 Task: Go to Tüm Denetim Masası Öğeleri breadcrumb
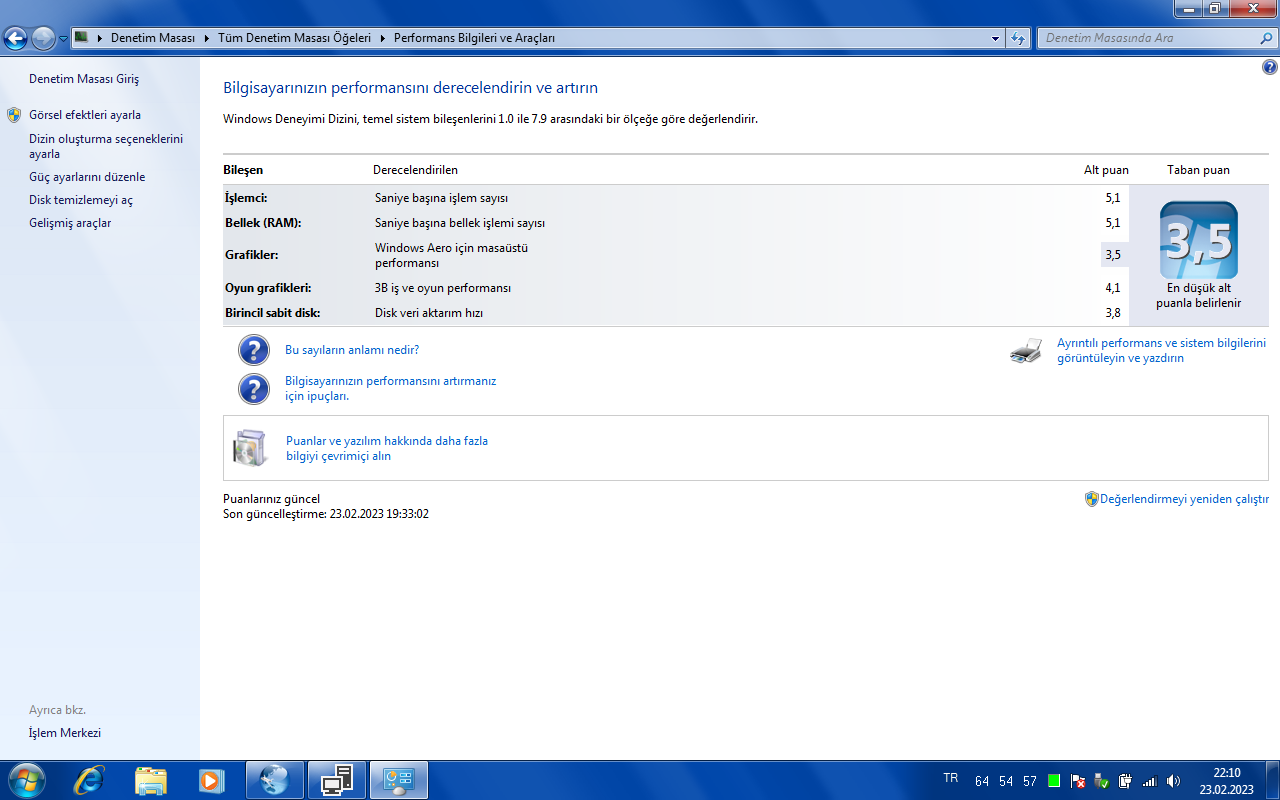tap(295, 38)
